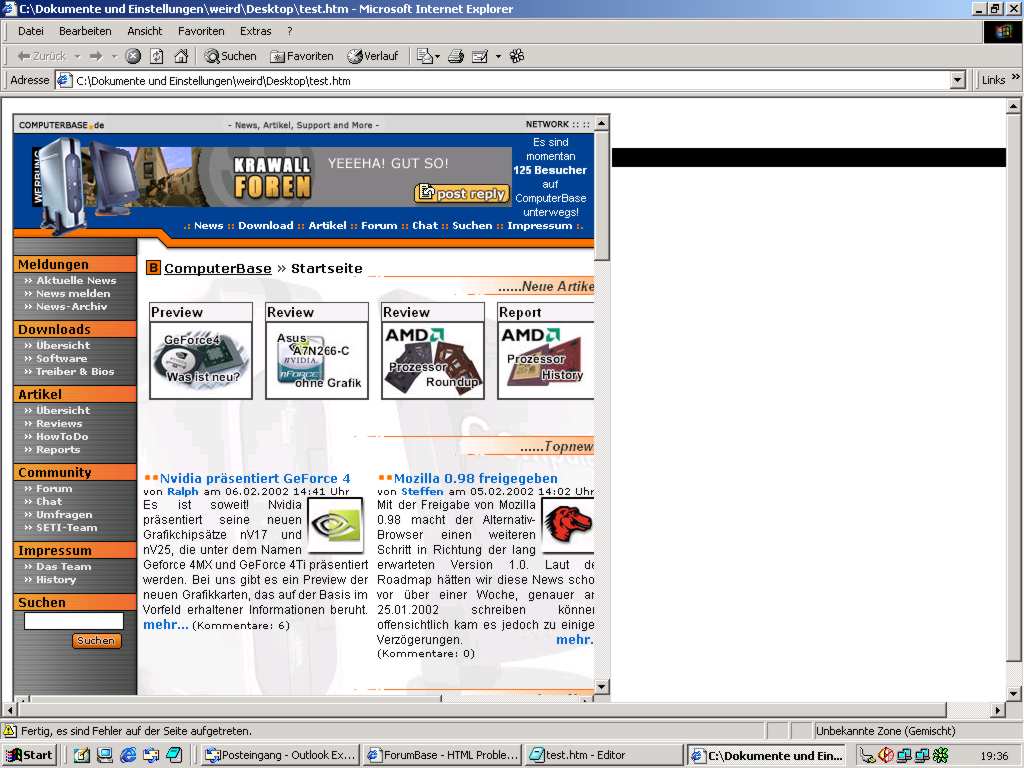Open the ComputerBase breadcrumb link
The height and width of the screenshot is (768, 1024).
pos(217,268)
